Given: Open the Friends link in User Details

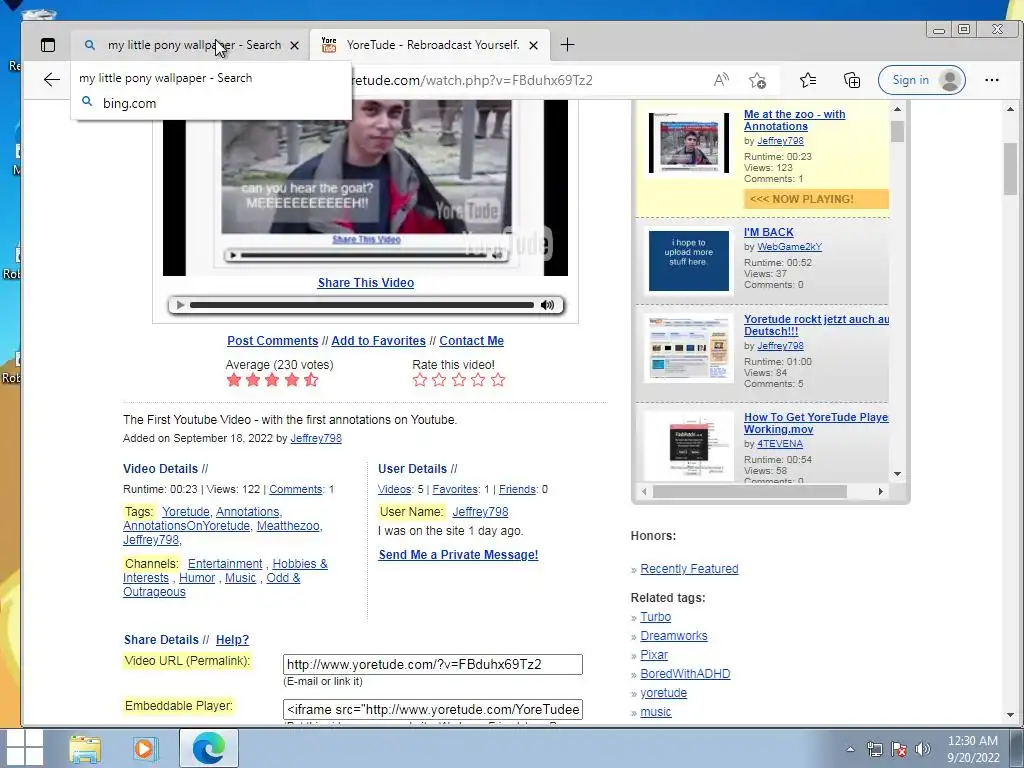Looking at the screenshot, I should click(x=517, y=489).
